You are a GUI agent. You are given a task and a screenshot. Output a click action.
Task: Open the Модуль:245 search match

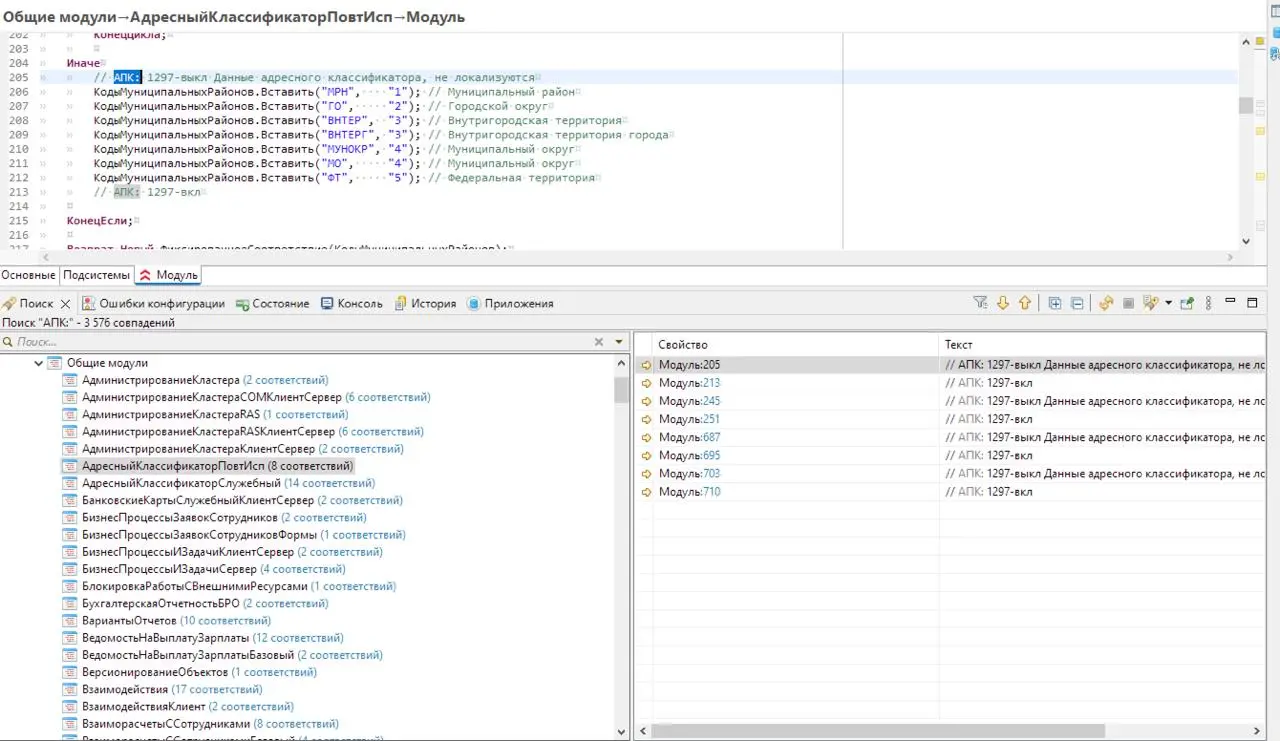pos(689,401)
